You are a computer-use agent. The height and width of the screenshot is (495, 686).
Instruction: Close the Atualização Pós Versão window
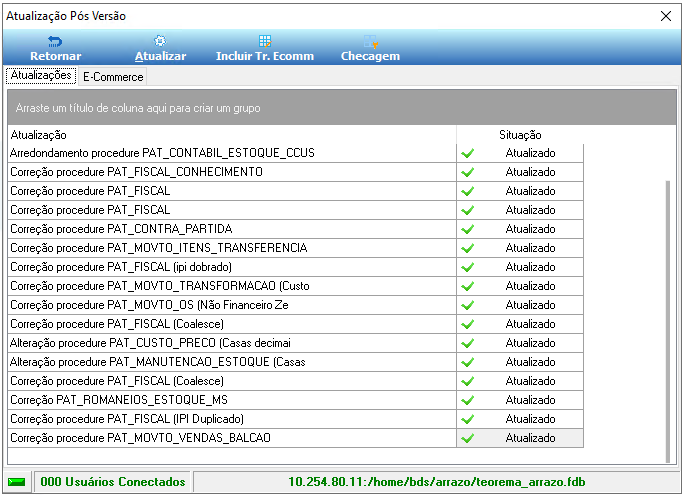pyautogui.click(x=666, y=16)
